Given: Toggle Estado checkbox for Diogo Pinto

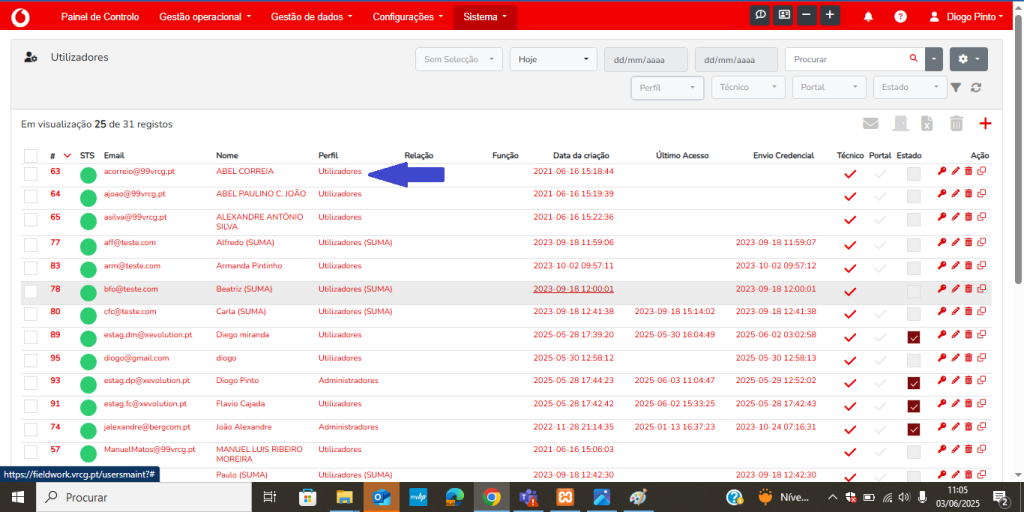Looking at the screenshot, I should coord(914,383).
